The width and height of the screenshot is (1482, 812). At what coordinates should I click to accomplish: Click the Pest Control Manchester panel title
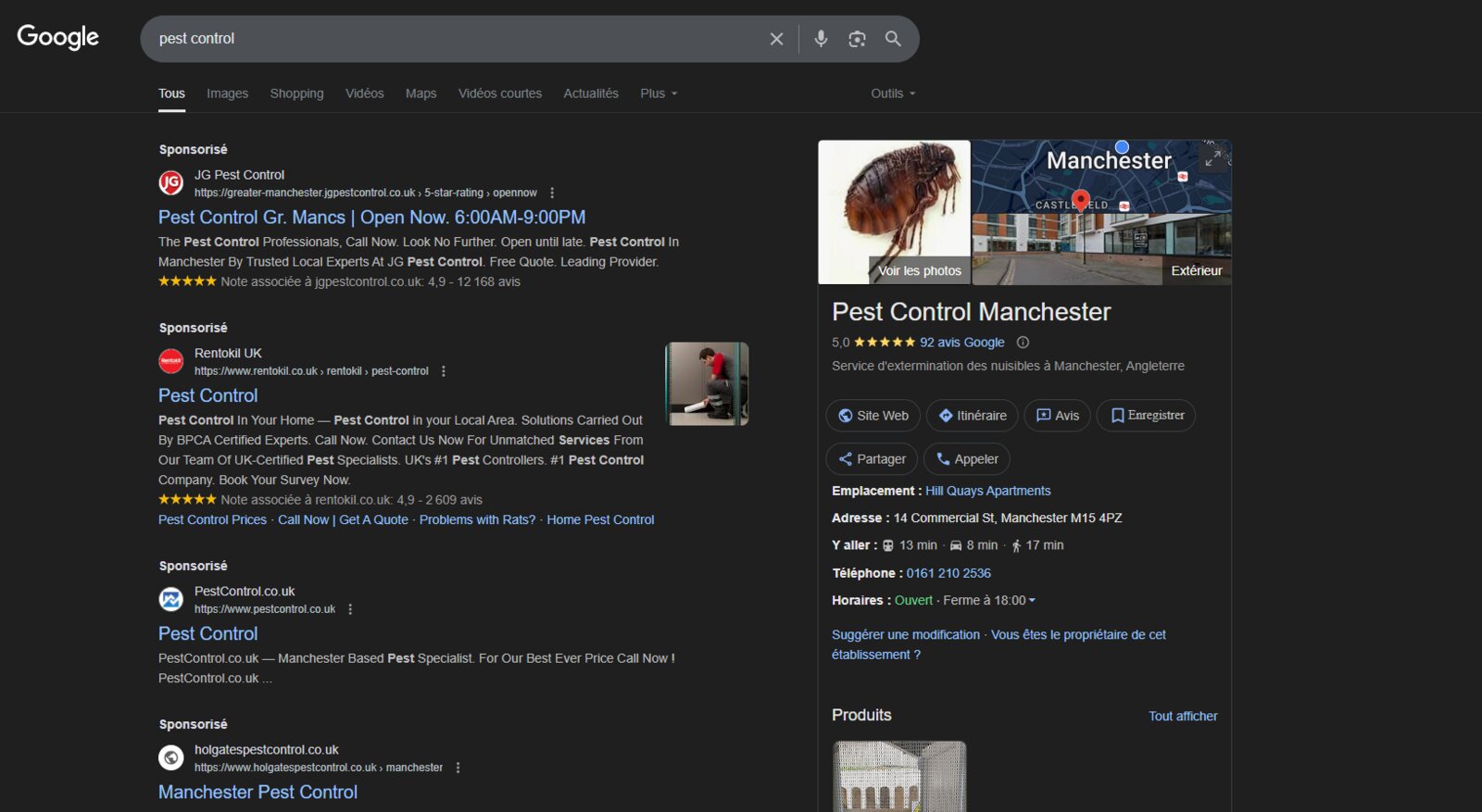pos(971,312)
